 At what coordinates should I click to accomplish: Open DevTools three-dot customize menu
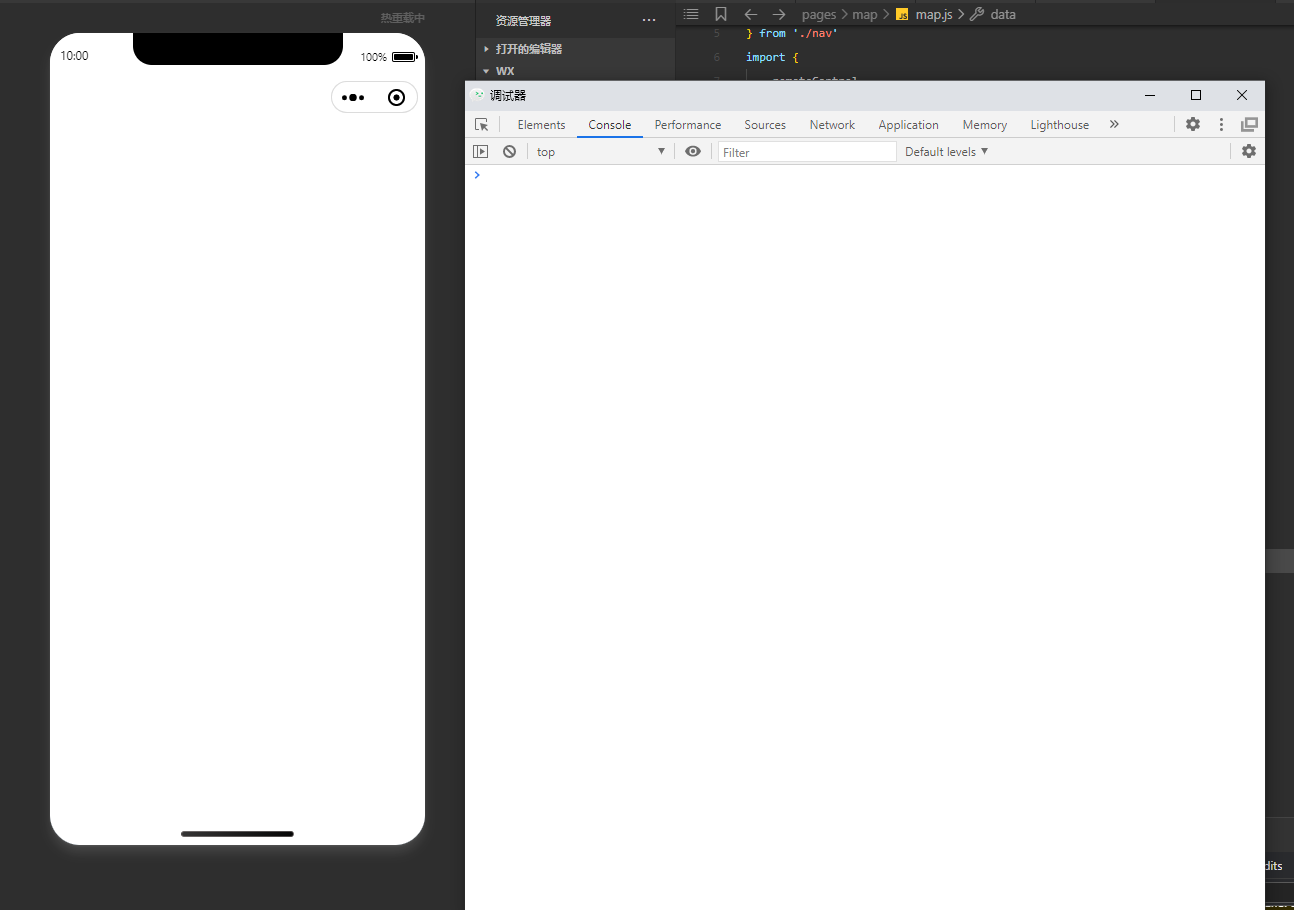[1221, 124]
